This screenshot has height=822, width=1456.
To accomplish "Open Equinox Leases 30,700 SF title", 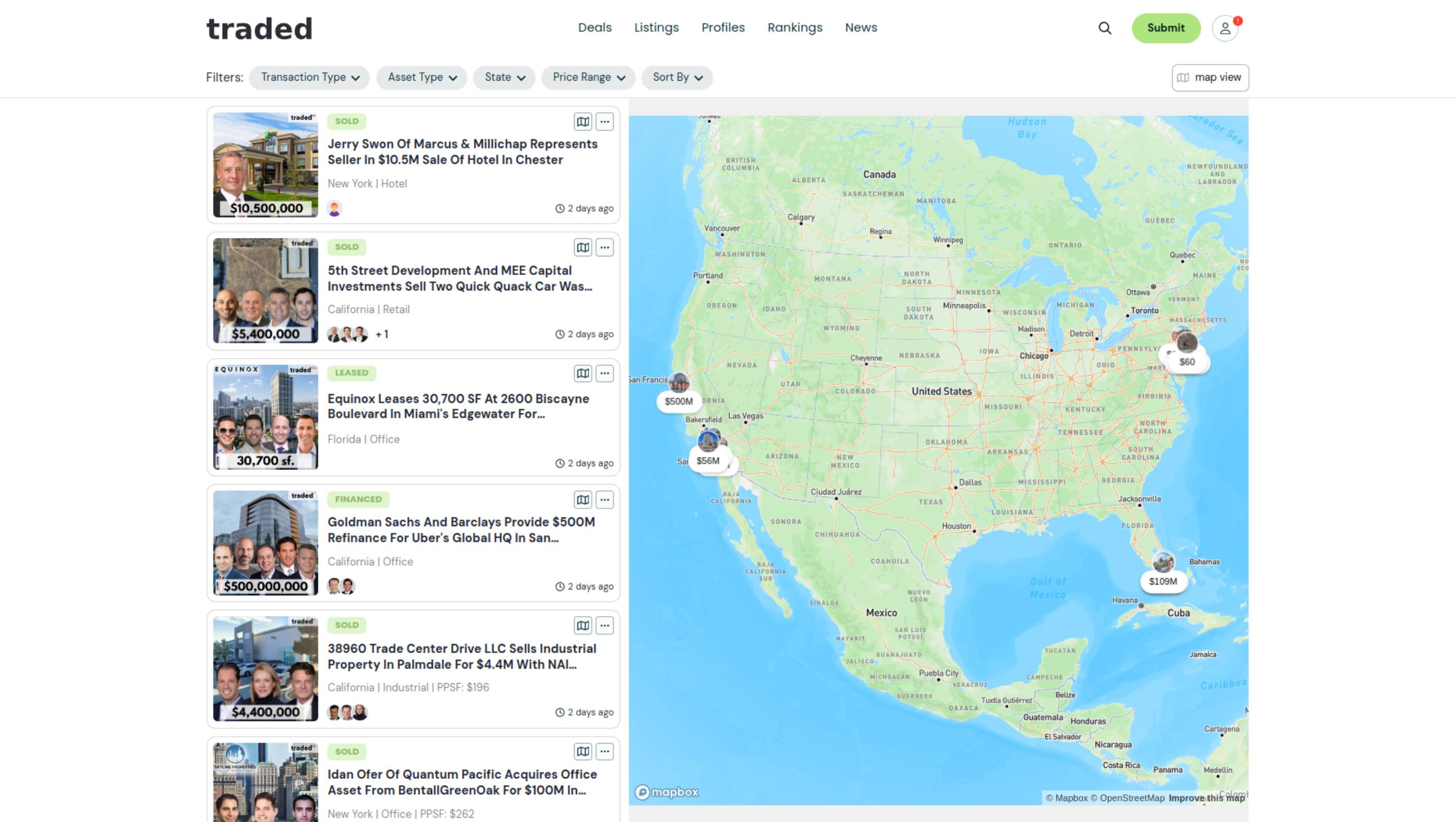I will 459,406.
